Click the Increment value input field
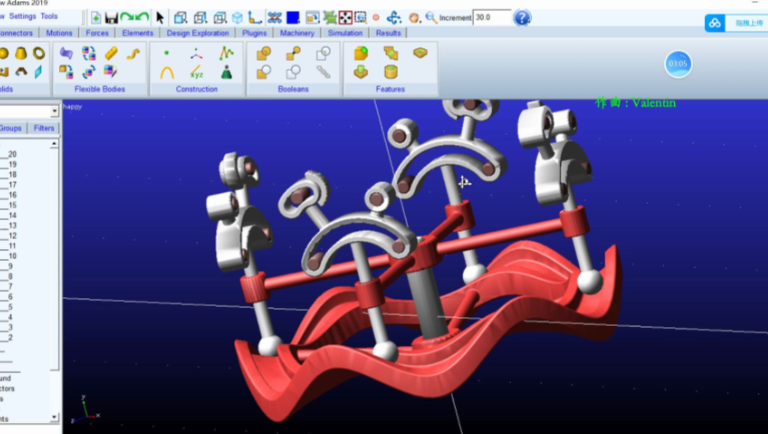 click(x=490, y=17)
